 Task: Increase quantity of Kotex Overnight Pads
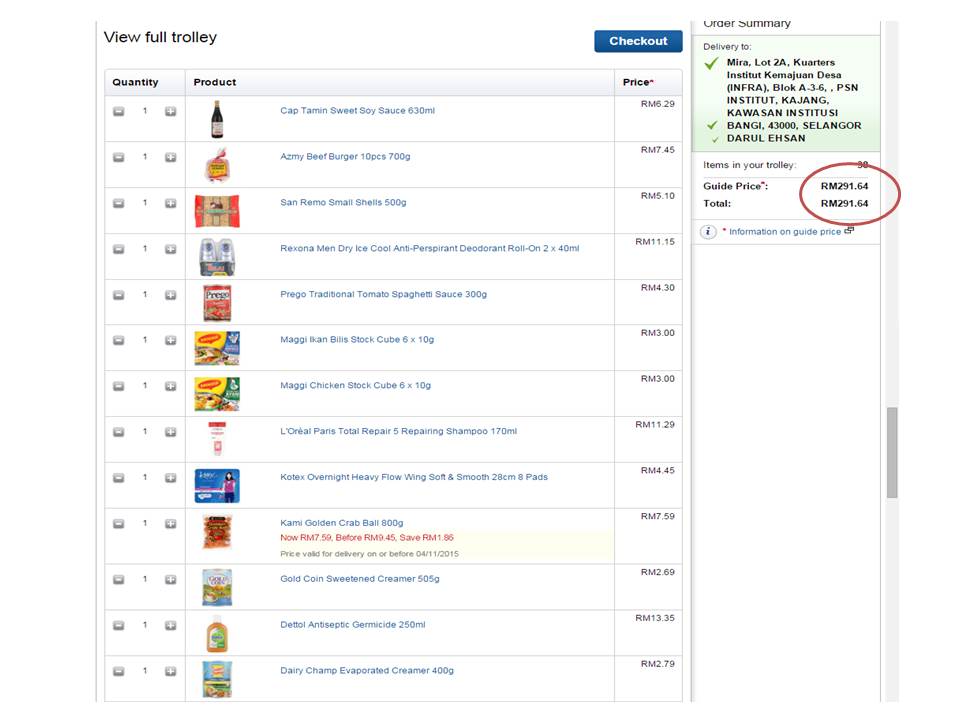tap(170, 478)
